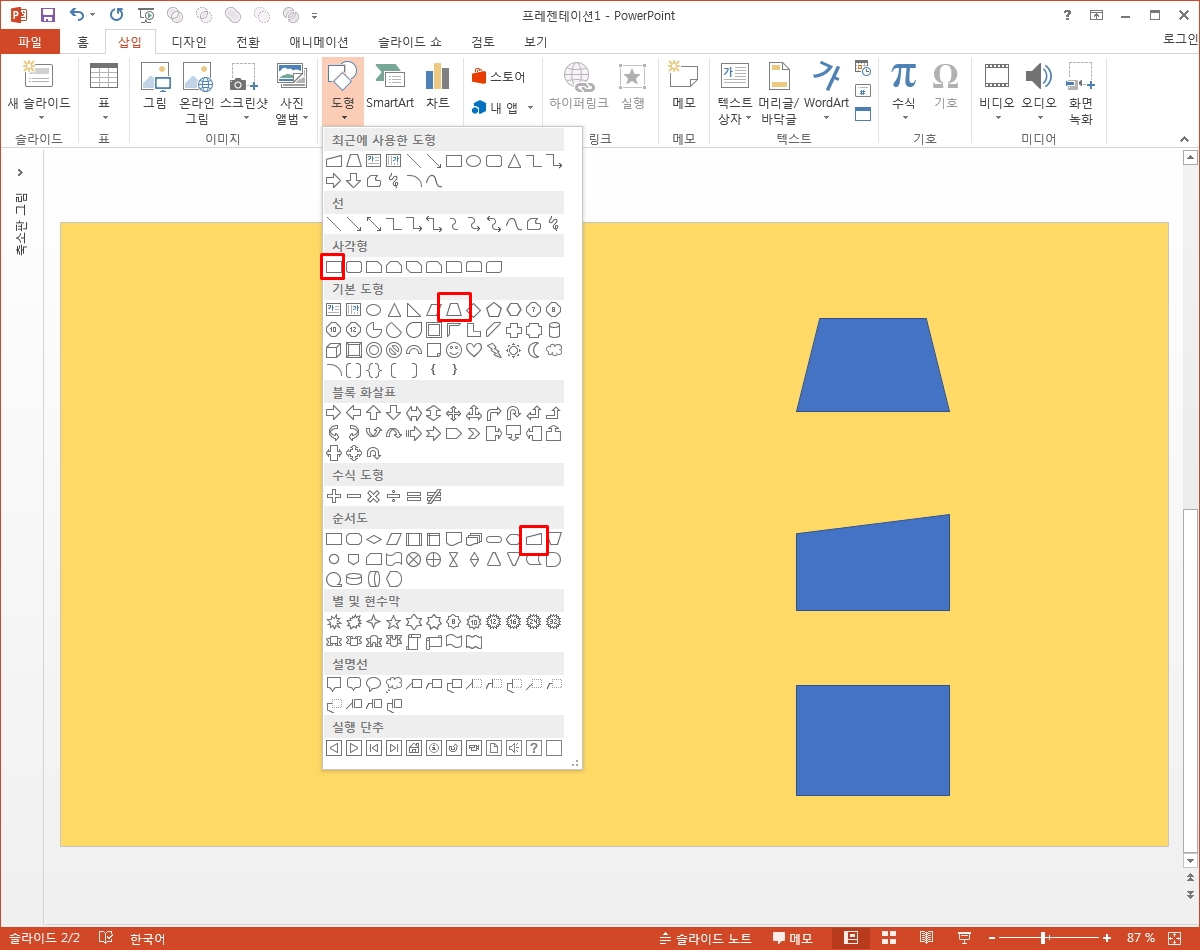This screenshot has width=1200, height=950.
Task: Toggle the 슬라이드 노트 pane
Action: point(705,939)
